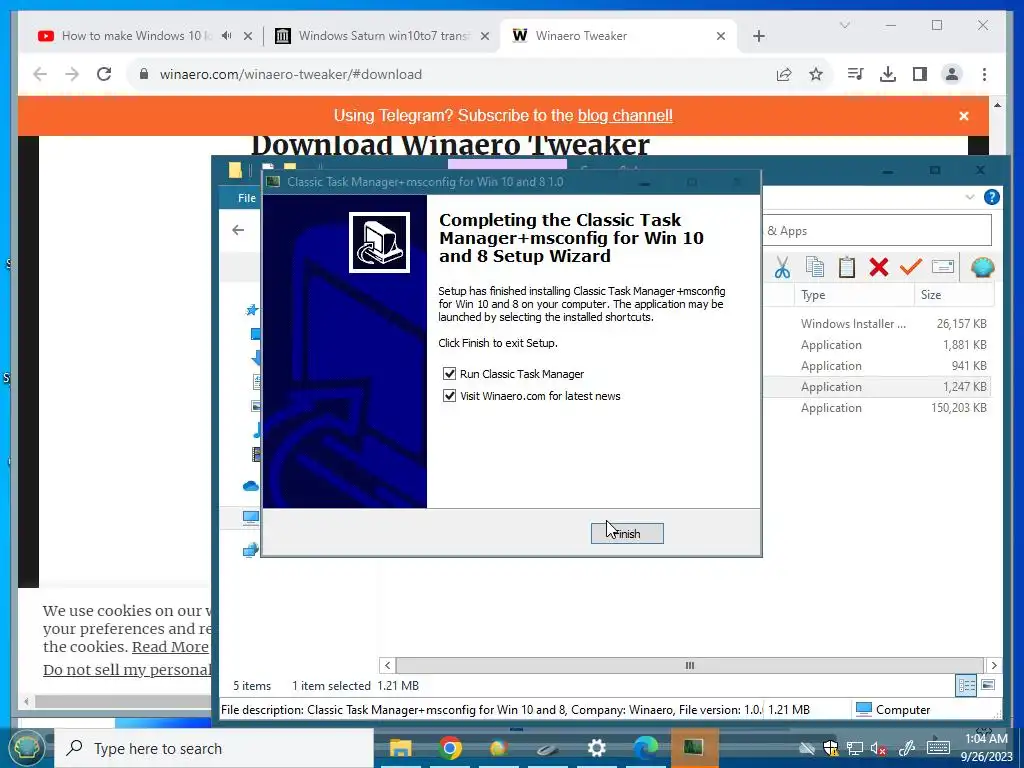Click Finish to exit Setup
Viewport: 1024px width, 768px height.
627,534
